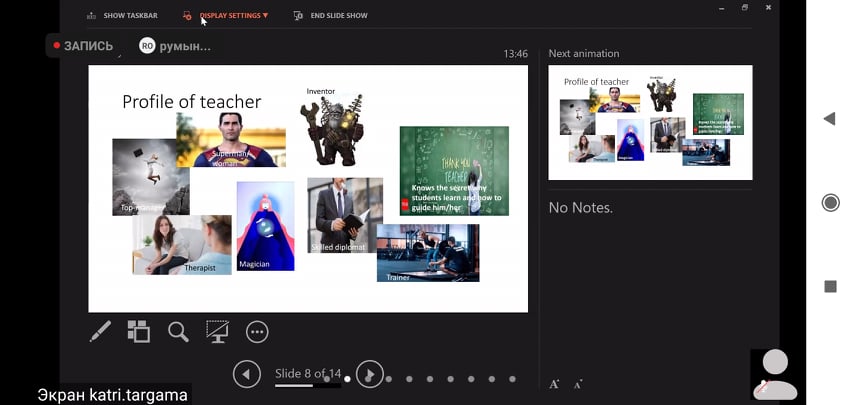The width and height of the screenshot is (855, 405).
Task: Increase the notes text size
Action: tap(555, 384)
